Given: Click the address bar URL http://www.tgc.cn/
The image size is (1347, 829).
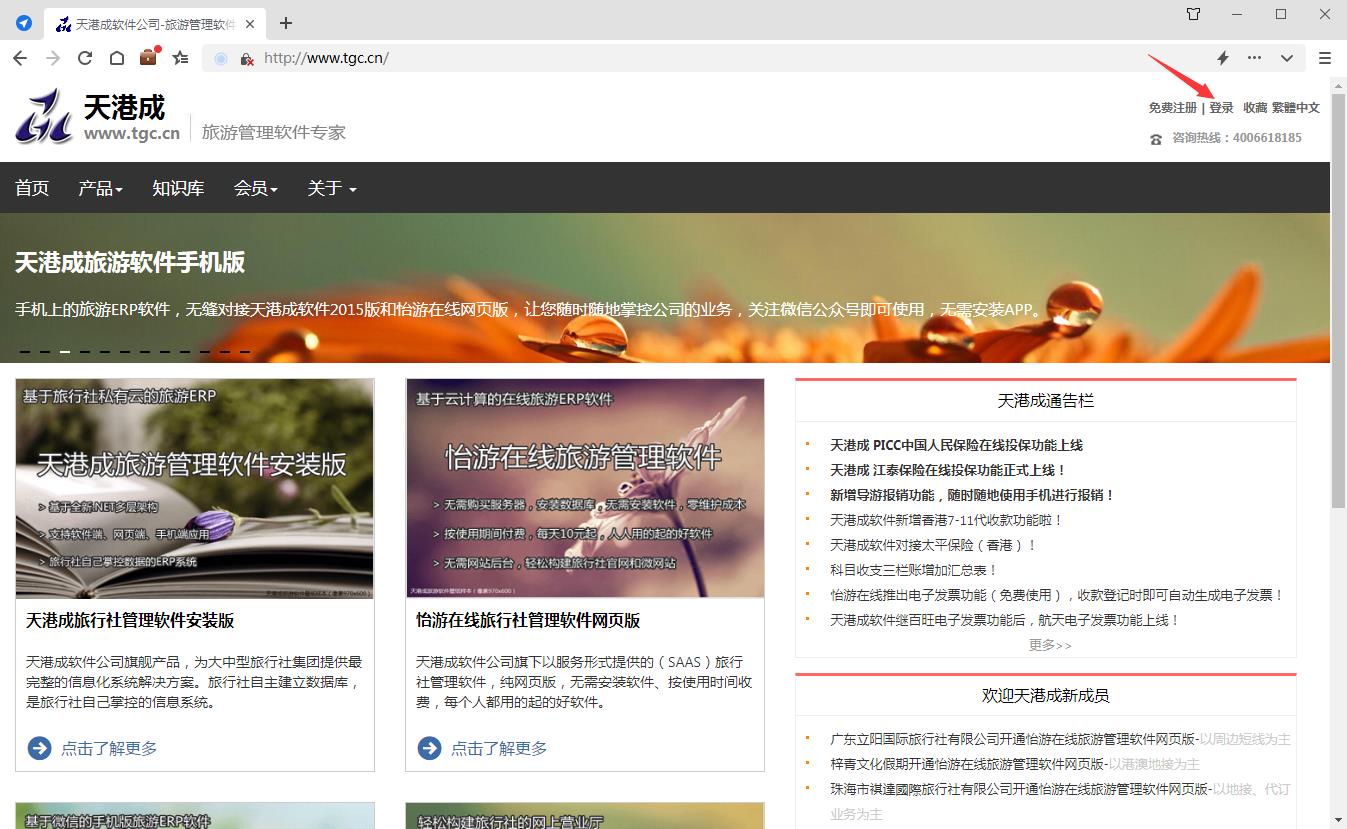Looking at the screenshot, I should (326, 58).
